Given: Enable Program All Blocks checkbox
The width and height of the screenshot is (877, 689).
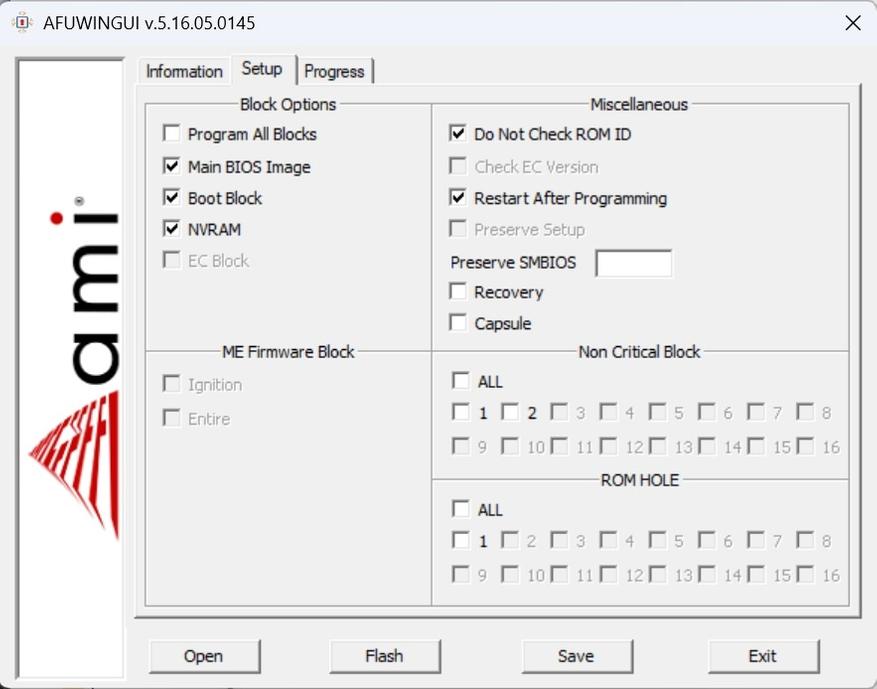Looking at the screenshot, I should 172,133.
